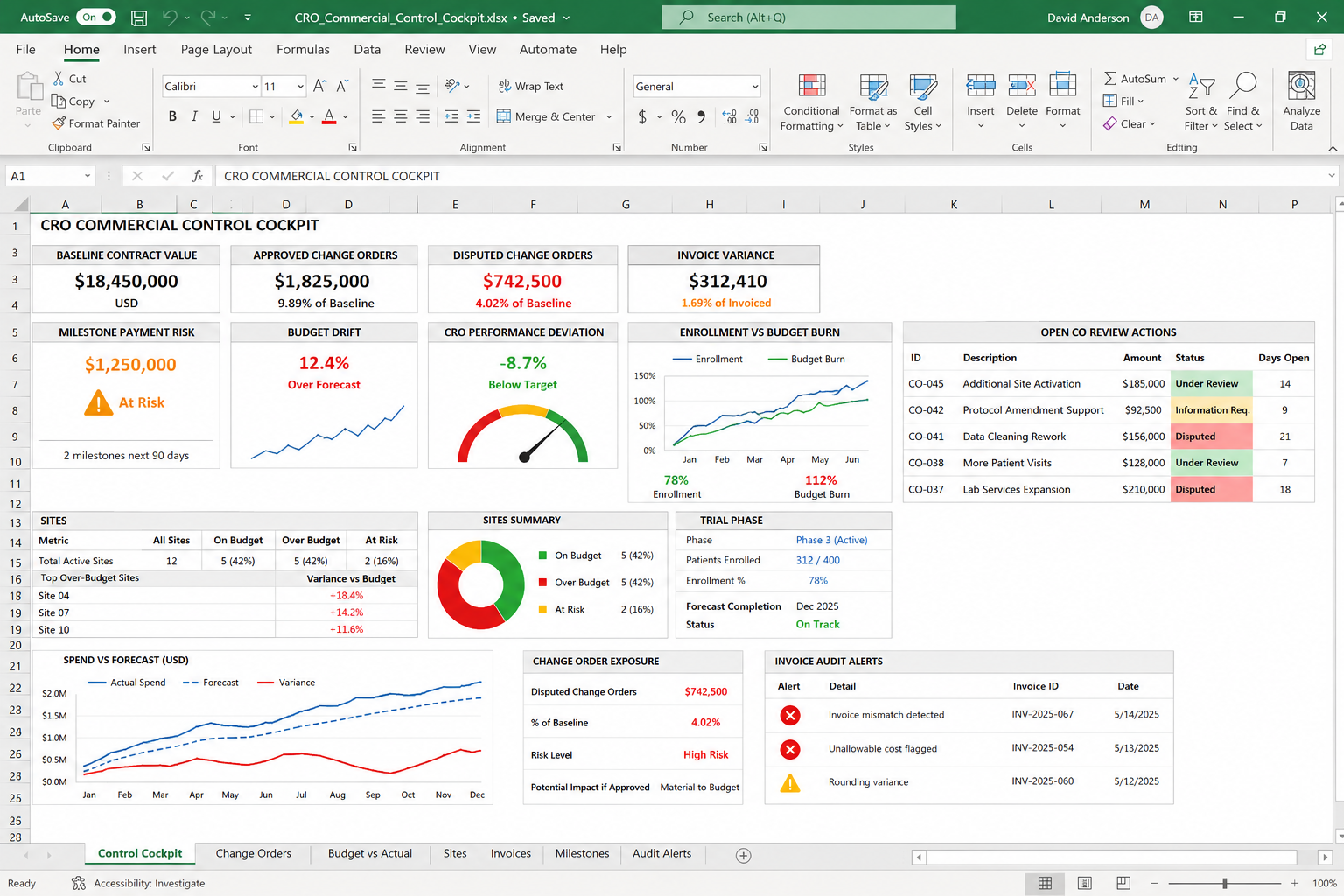Open the General number format dropdown

tap(754, 86)
